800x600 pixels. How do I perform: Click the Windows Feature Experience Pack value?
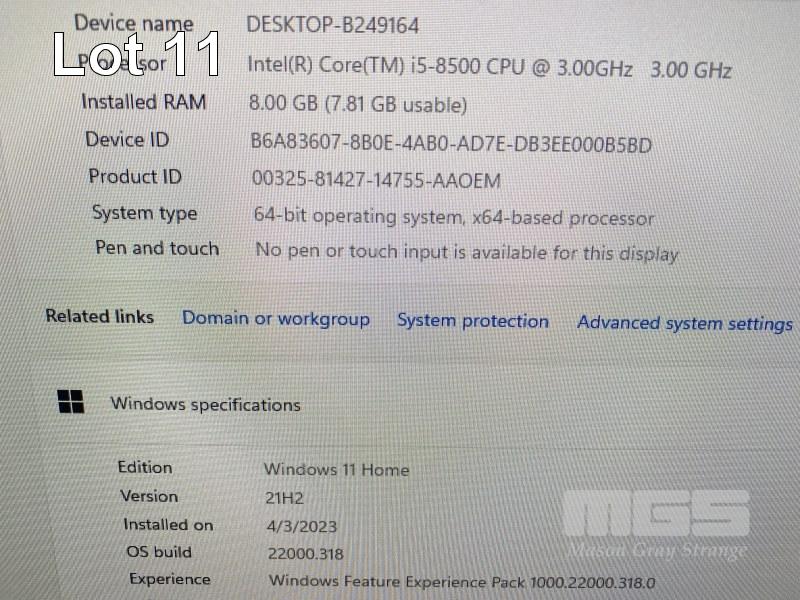[462, 582]
